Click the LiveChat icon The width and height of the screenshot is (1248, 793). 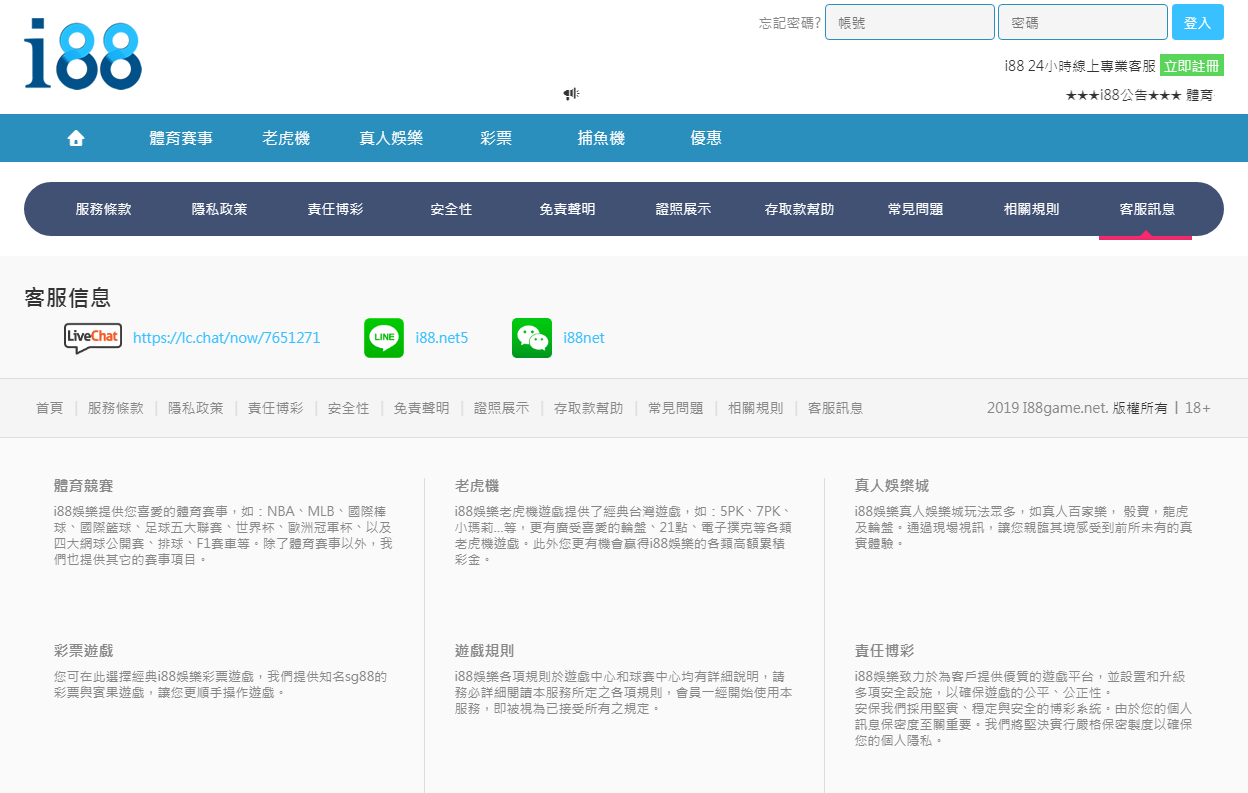[92, 338]
